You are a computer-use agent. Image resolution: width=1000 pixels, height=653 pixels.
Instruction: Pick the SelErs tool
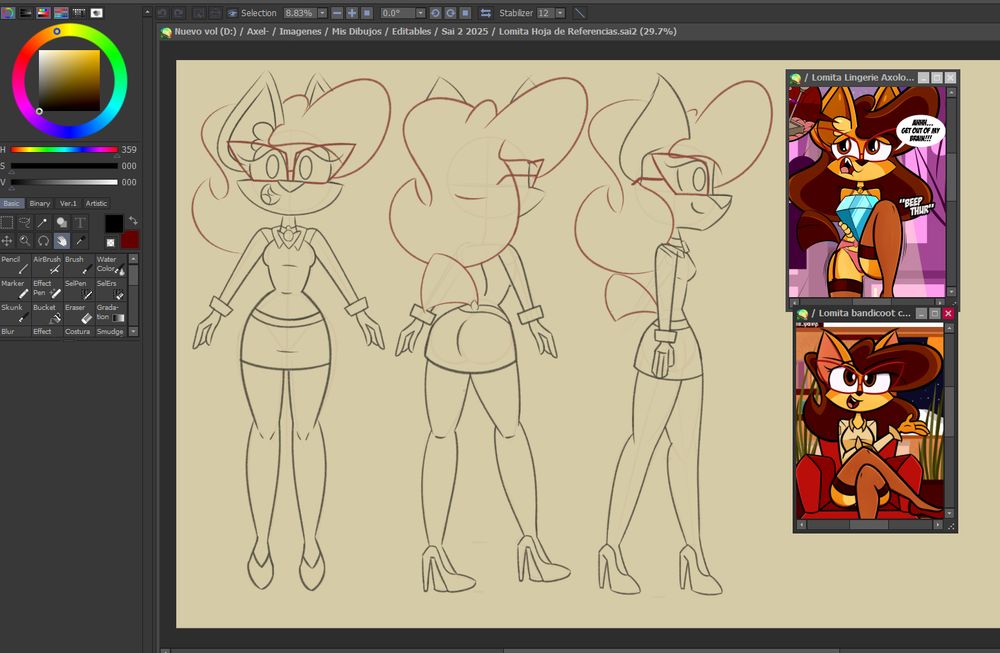(111, 289)
